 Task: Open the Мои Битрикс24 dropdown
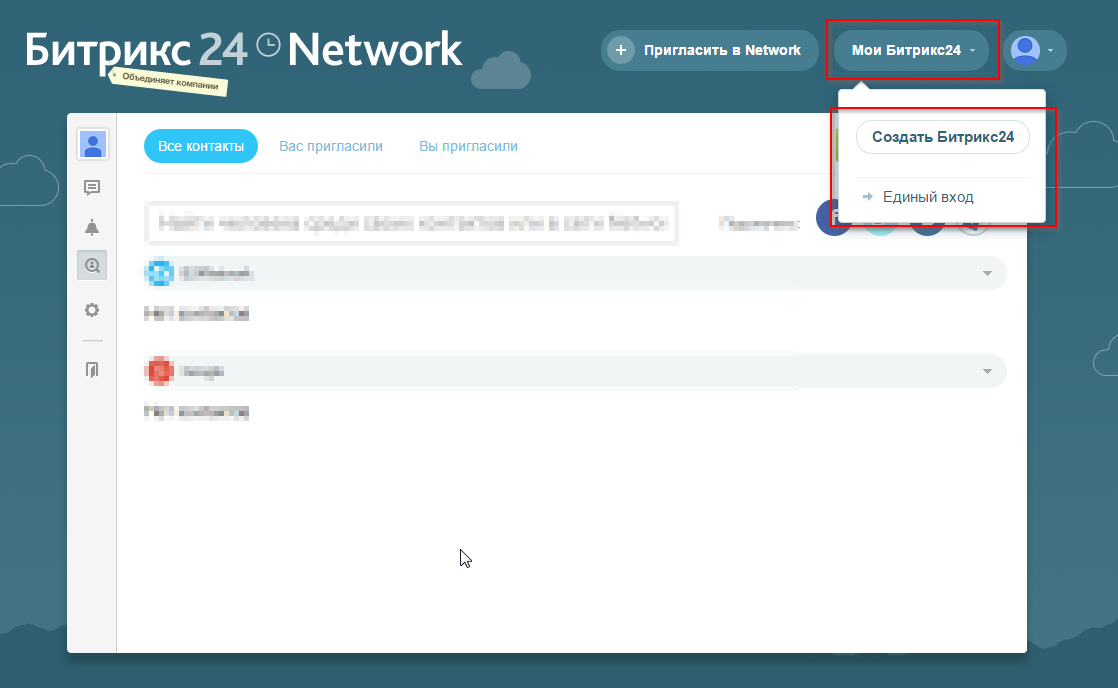pos(912,51)
